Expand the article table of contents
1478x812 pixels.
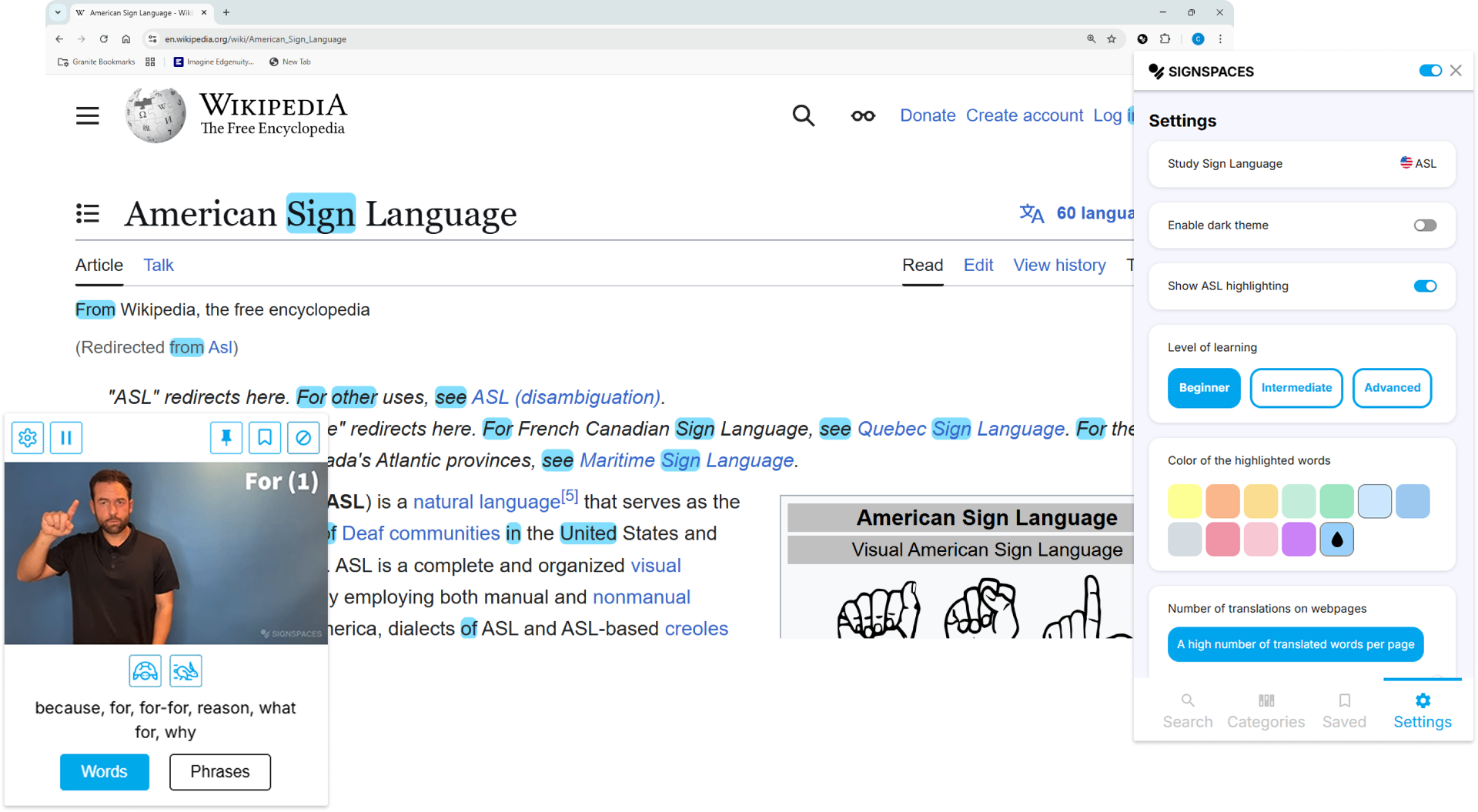click(88, 213)
